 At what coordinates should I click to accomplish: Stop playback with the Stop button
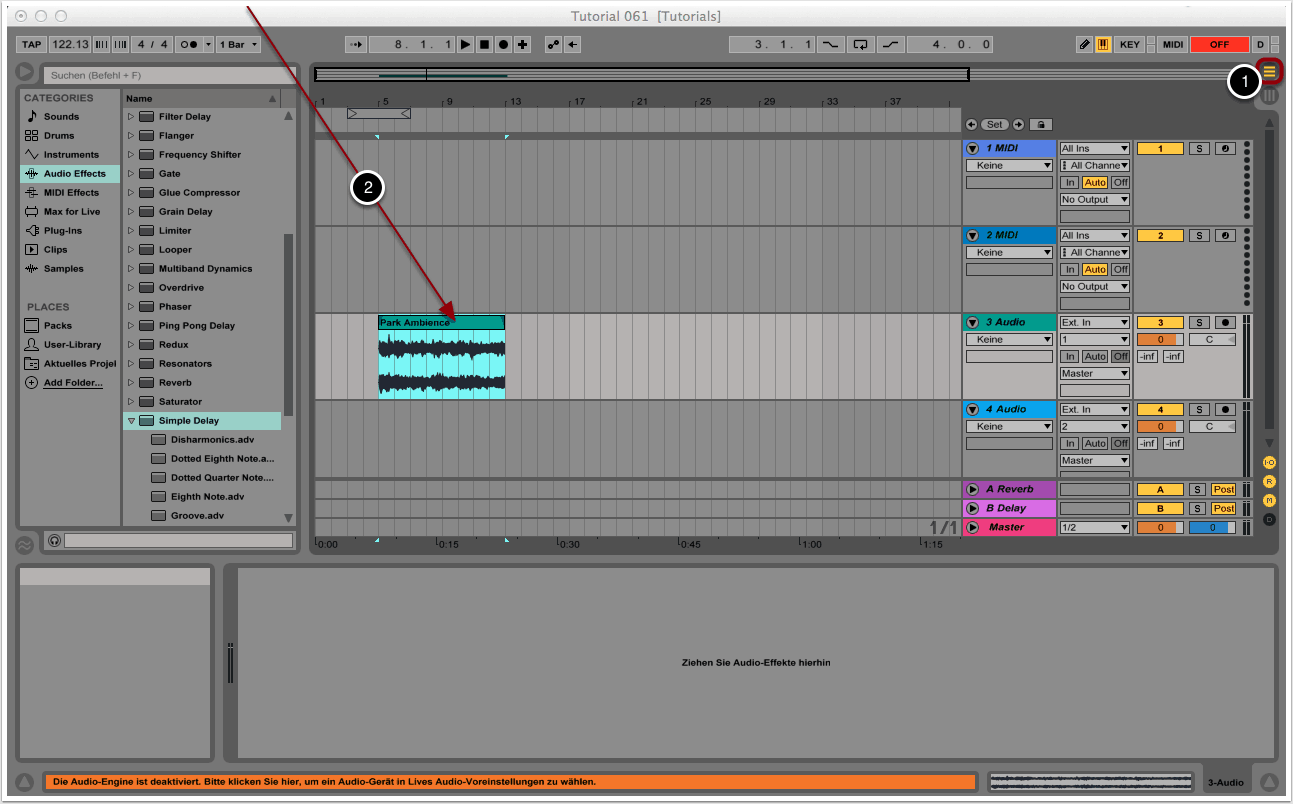(x=484, y=45)
